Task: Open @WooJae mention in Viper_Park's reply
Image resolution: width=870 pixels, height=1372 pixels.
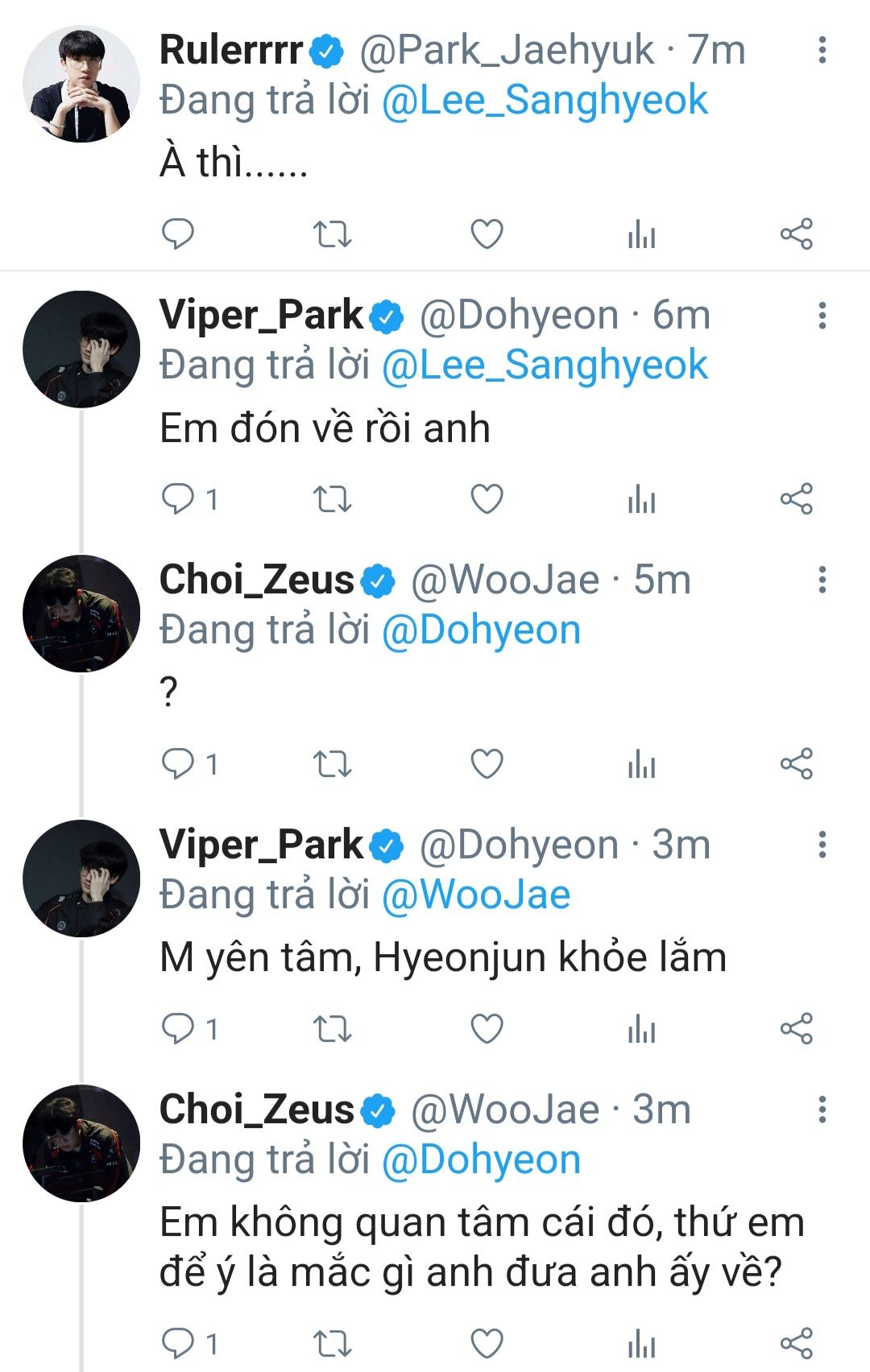Action: point(476,895)
